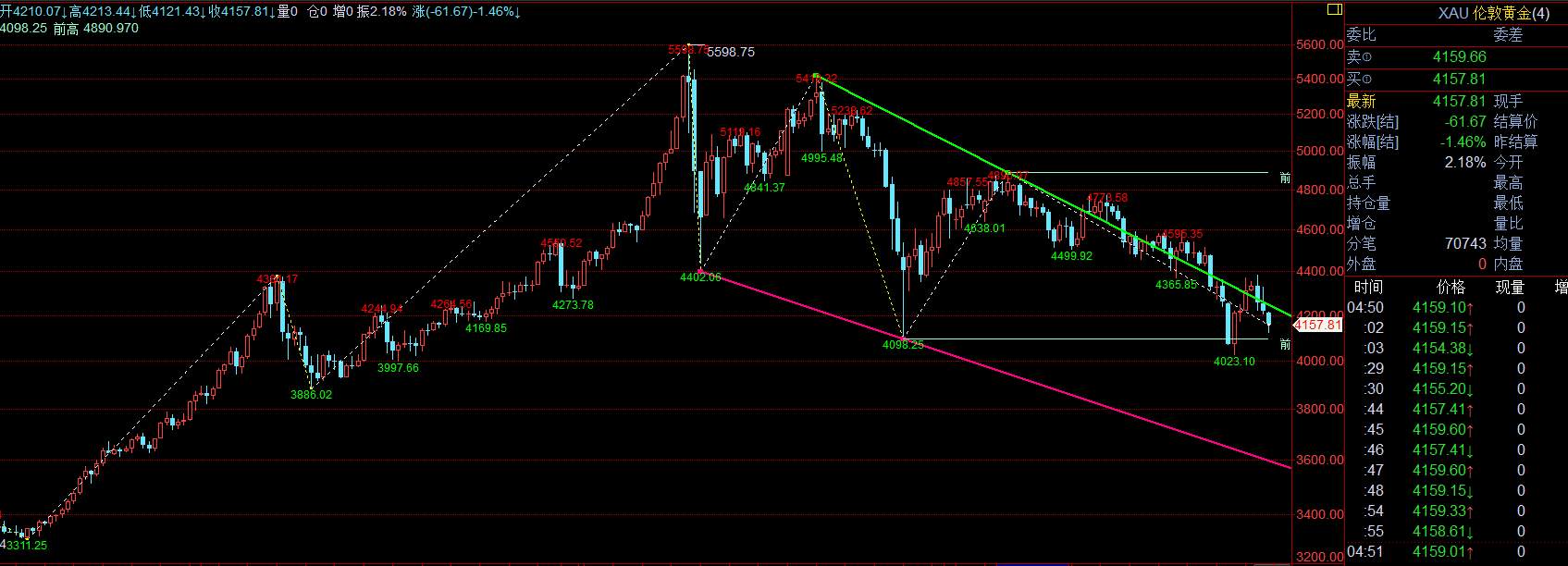Click the percentage value -1.46% in panel
The width and height of the screenshot is (1568, 566).
click(1463, 142)
